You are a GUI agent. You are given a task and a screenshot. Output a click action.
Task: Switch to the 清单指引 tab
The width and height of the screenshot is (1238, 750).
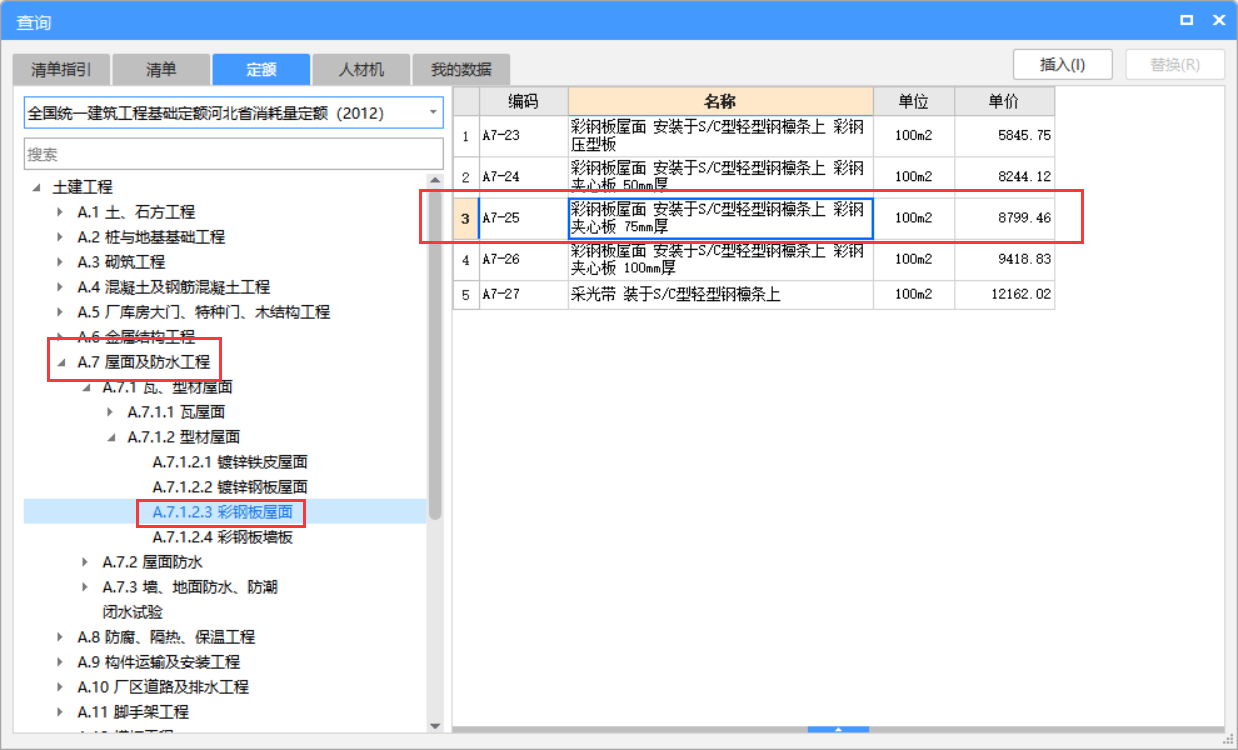pyautogui.click(x=61, y=69)
